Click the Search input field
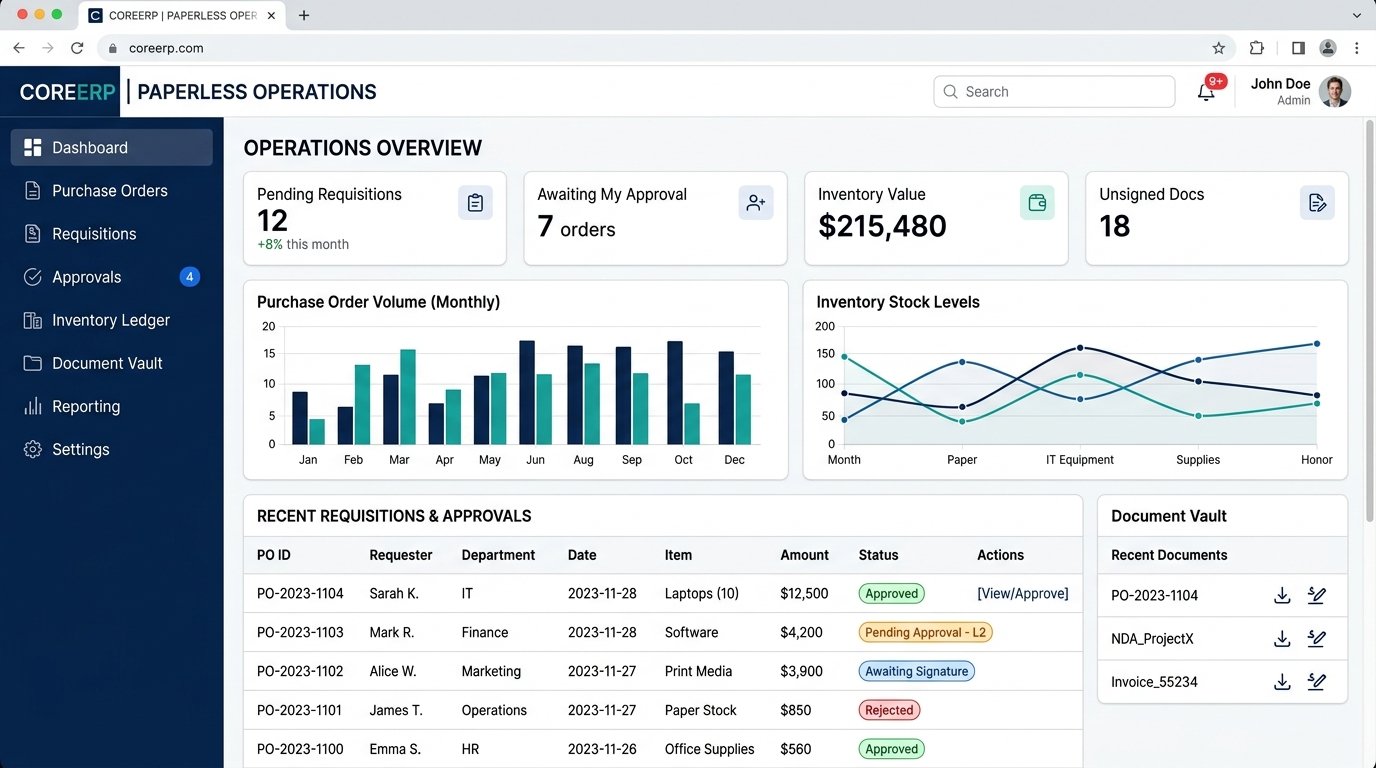This screenshot has height=768, width=1376. [x=1054, y=92]
